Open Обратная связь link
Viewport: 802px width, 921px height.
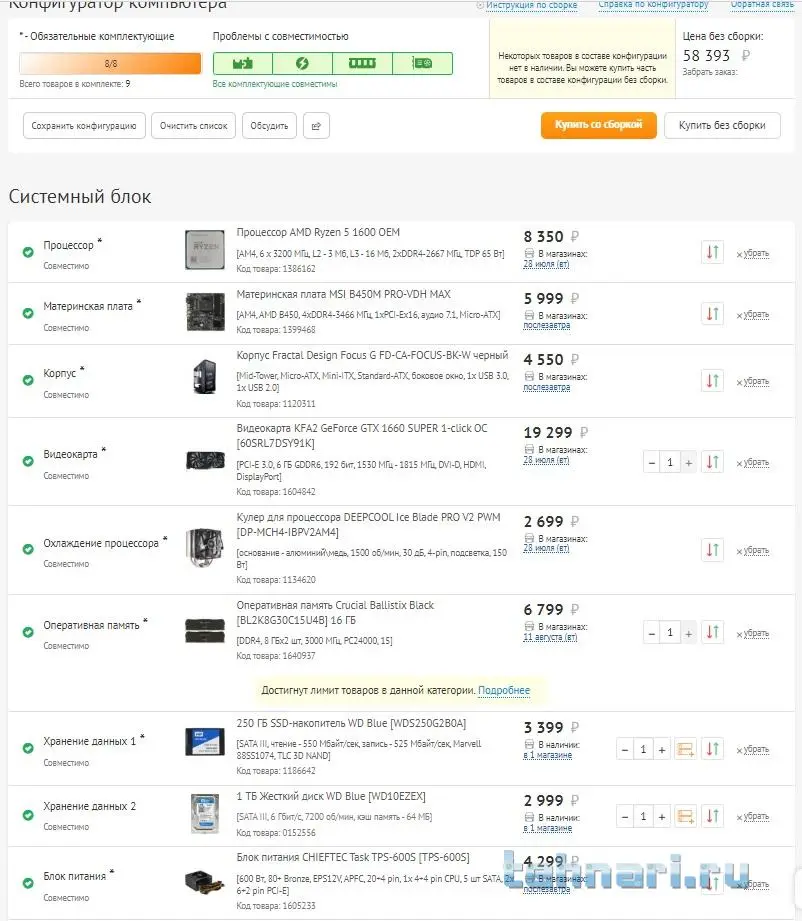click(762, 4)
